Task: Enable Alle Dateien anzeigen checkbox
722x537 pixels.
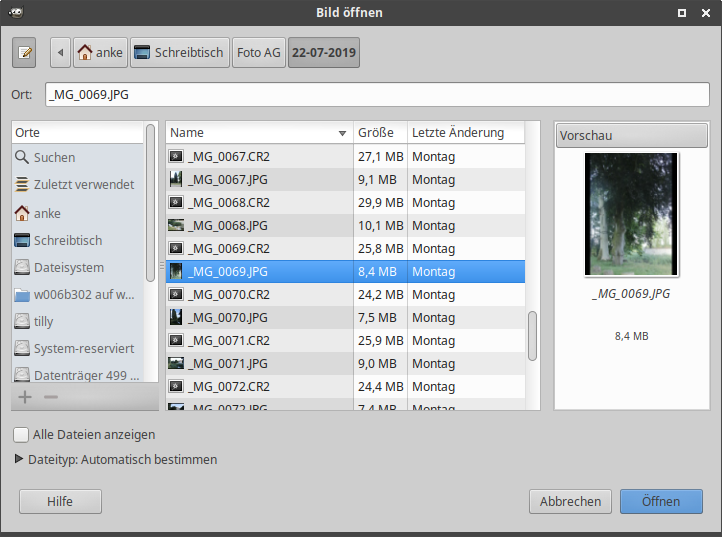Action: [21, 434]
